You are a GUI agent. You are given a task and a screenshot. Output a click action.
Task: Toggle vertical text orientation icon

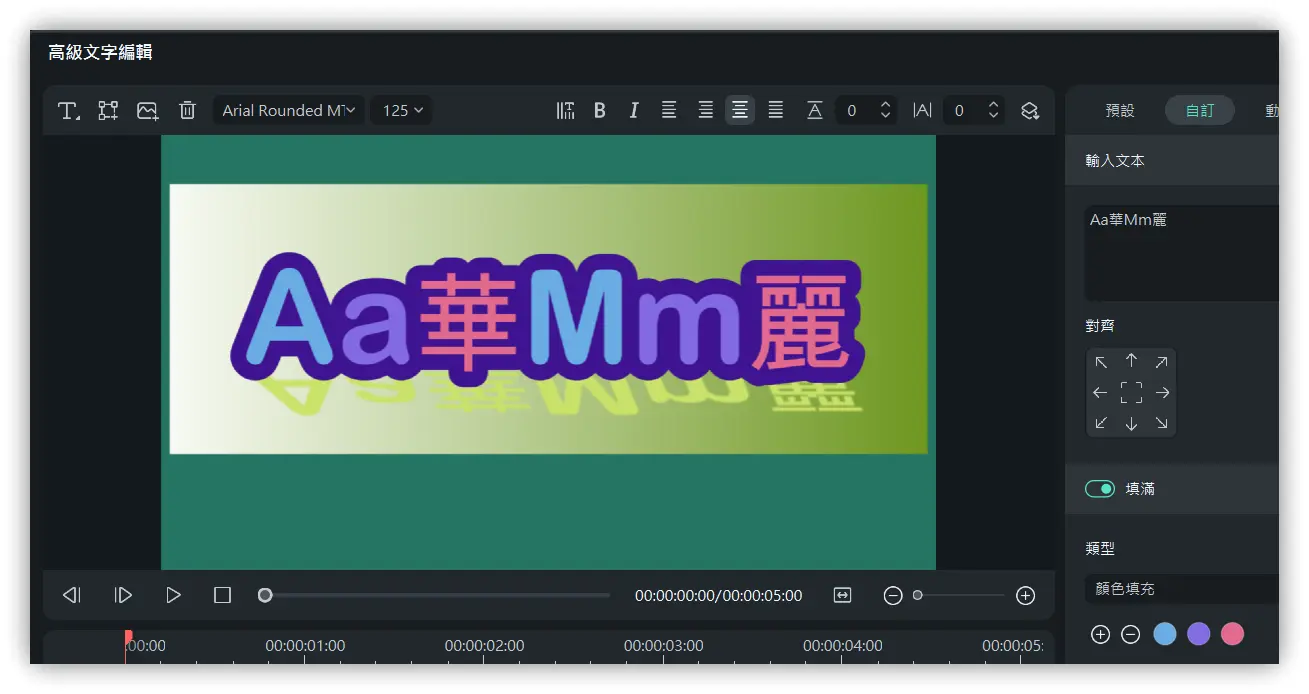pos(565,110)
